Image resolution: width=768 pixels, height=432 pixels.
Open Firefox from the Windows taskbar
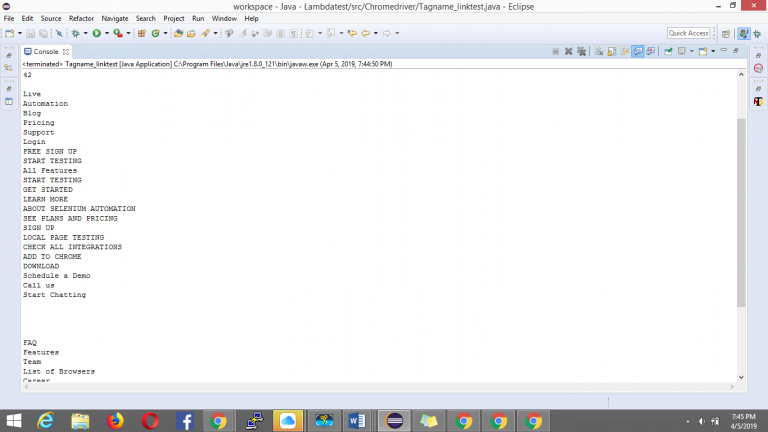(x=114, y=421)
